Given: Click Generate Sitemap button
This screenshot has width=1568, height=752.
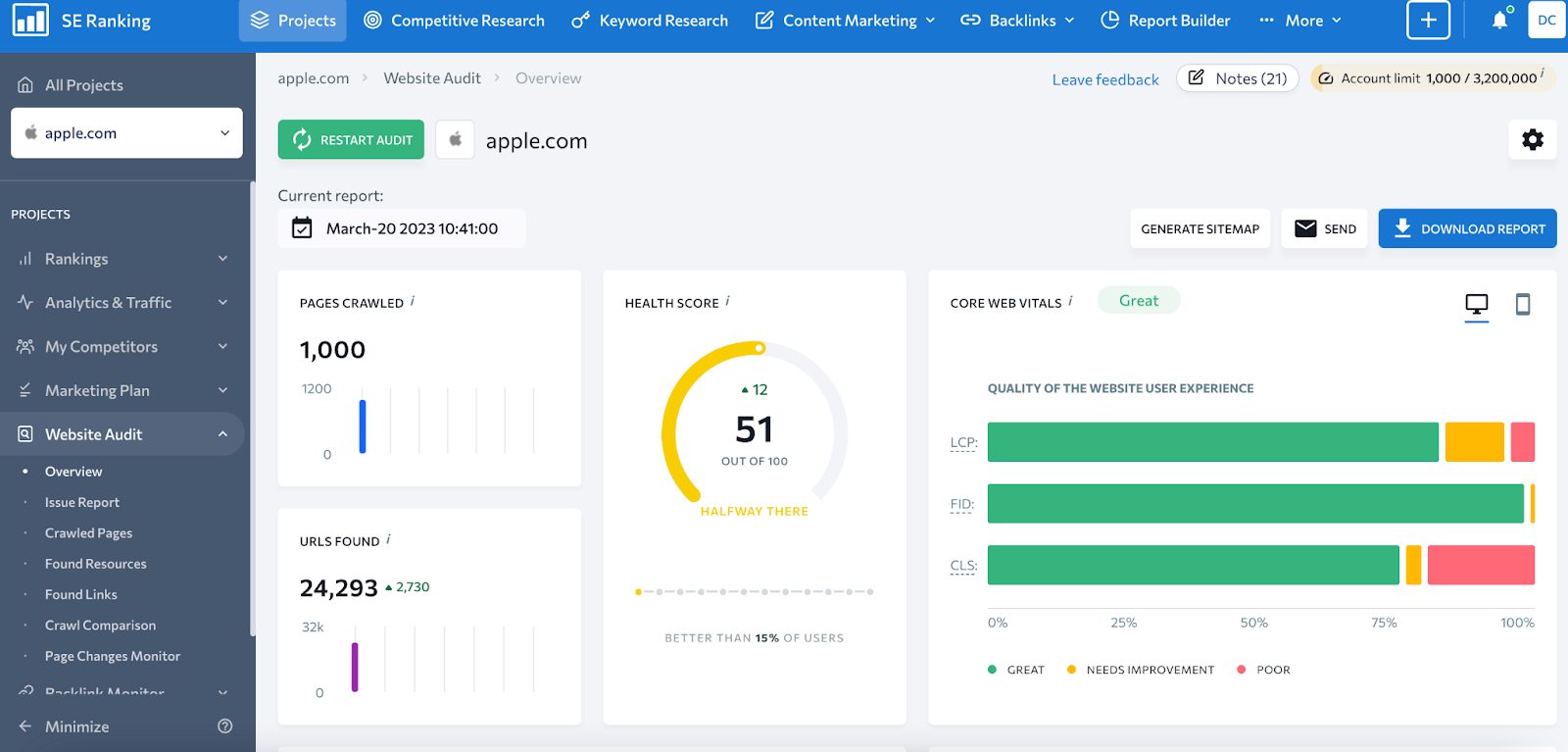Looking at the screenshot, I should point(1200,228).
